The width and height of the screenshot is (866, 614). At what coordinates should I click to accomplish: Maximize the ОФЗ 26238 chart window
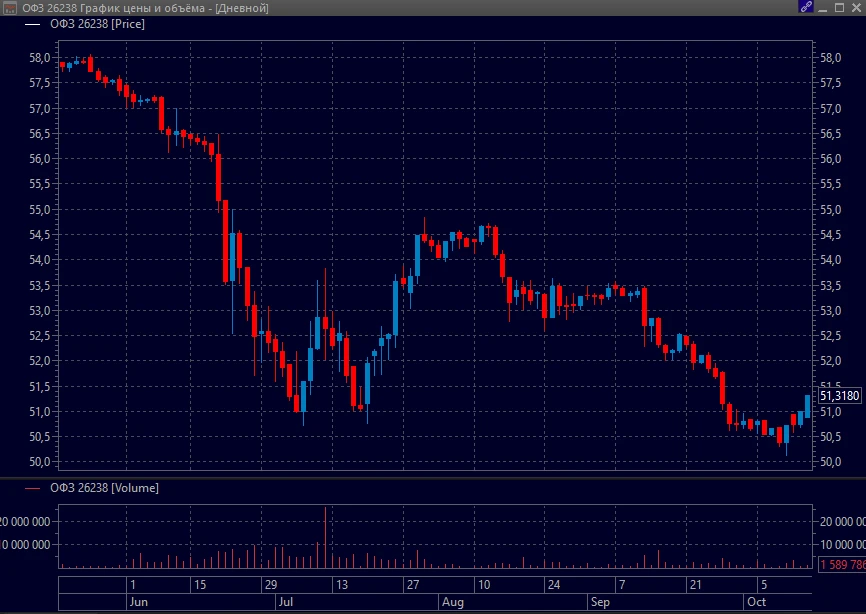[839, 8]
